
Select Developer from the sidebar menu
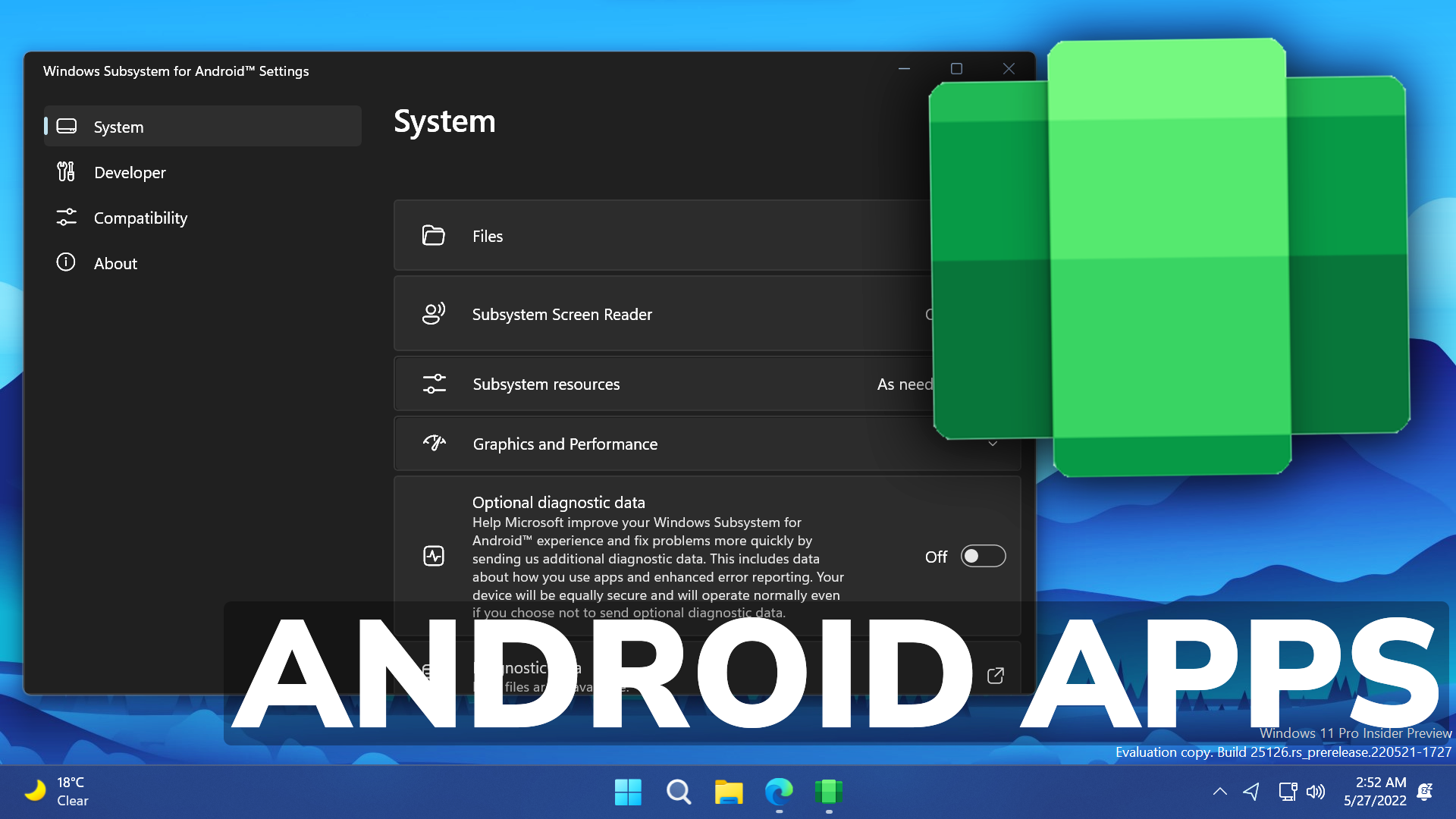130,172
